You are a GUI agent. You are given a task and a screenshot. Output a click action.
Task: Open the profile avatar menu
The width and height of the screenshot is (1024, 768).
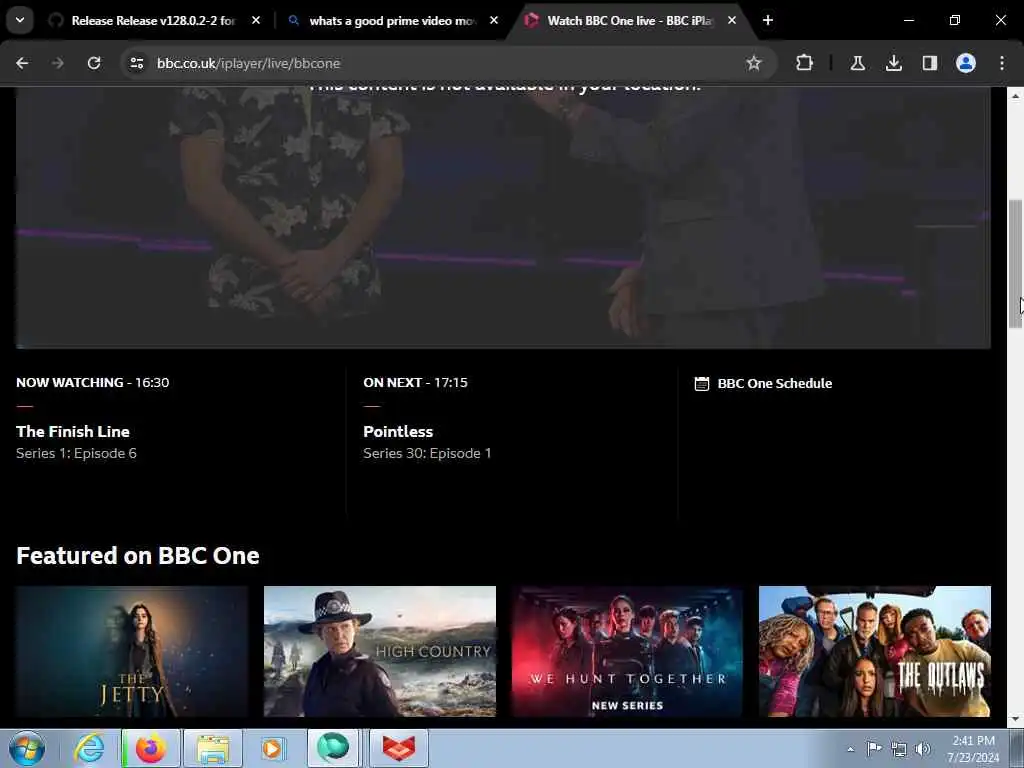(966, 63)
